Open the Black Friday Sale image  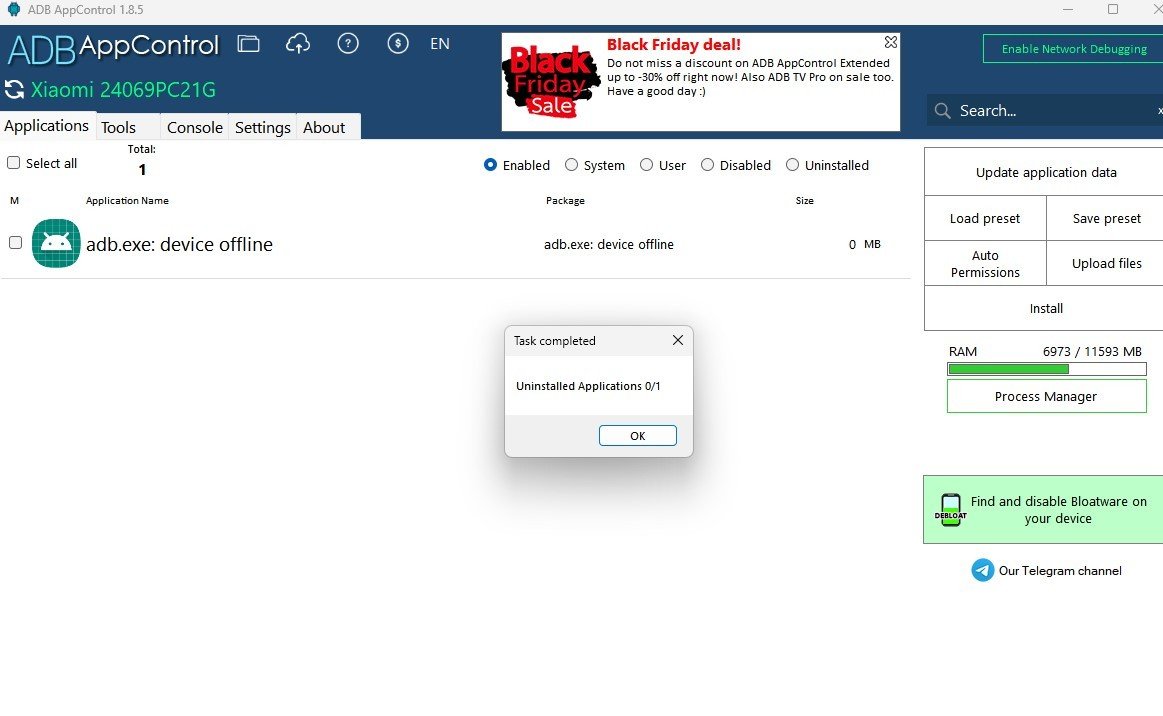[551, 81]
